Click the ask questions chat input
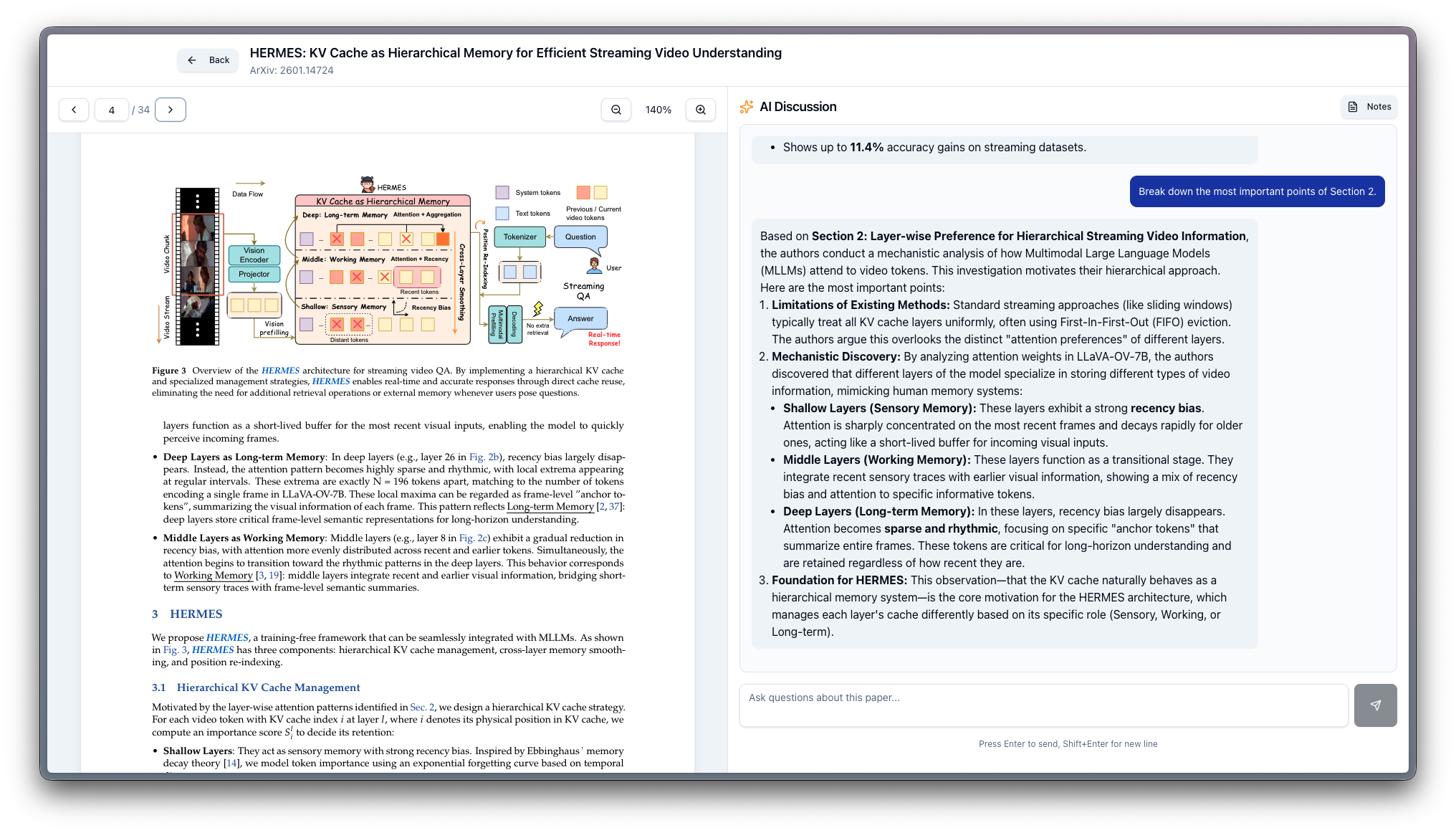 [1043, 705]
